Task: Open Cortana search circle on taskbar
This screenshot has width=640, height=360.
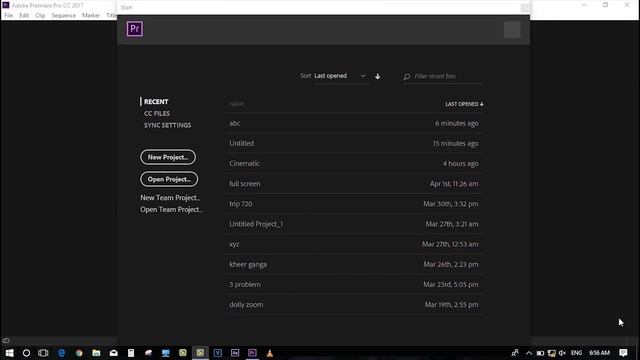Action: [x=26, y=353]
